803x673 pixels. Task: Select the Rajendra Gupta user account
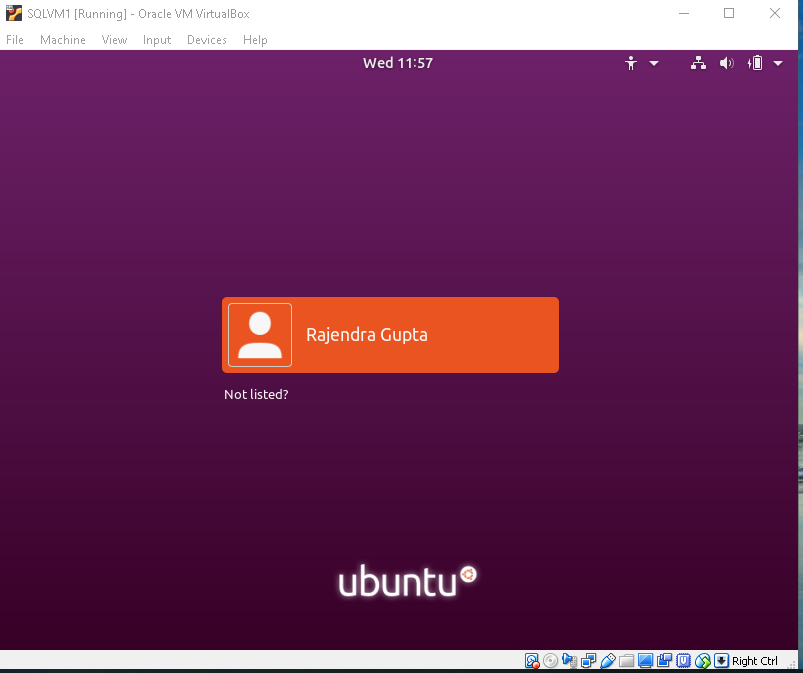[390, 335]
